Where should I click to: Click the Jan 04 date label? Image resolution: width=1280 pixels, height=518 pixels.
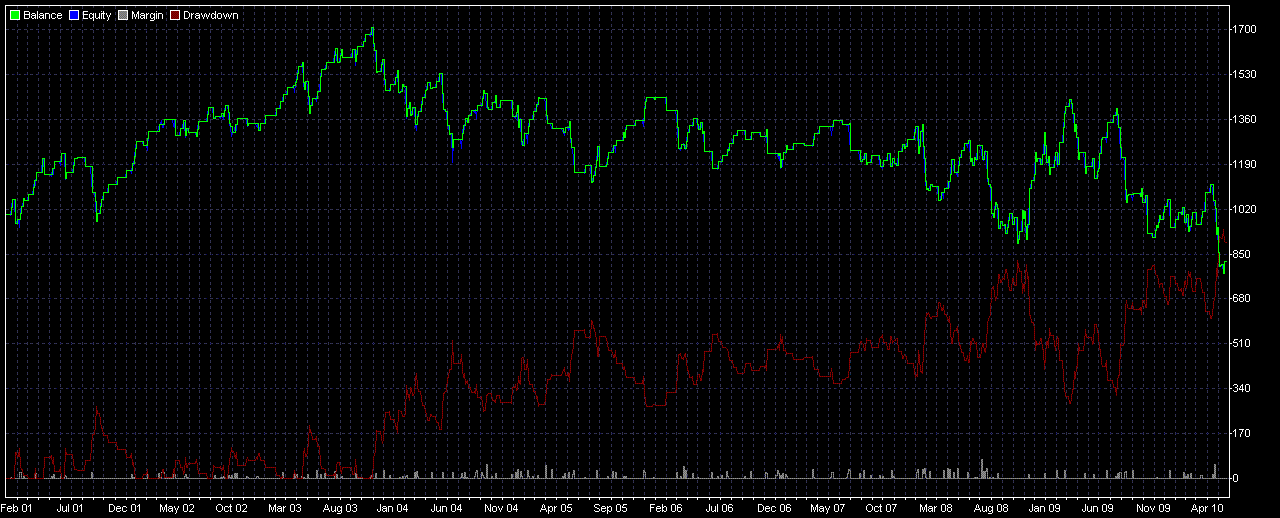click(x=394, y=508)
